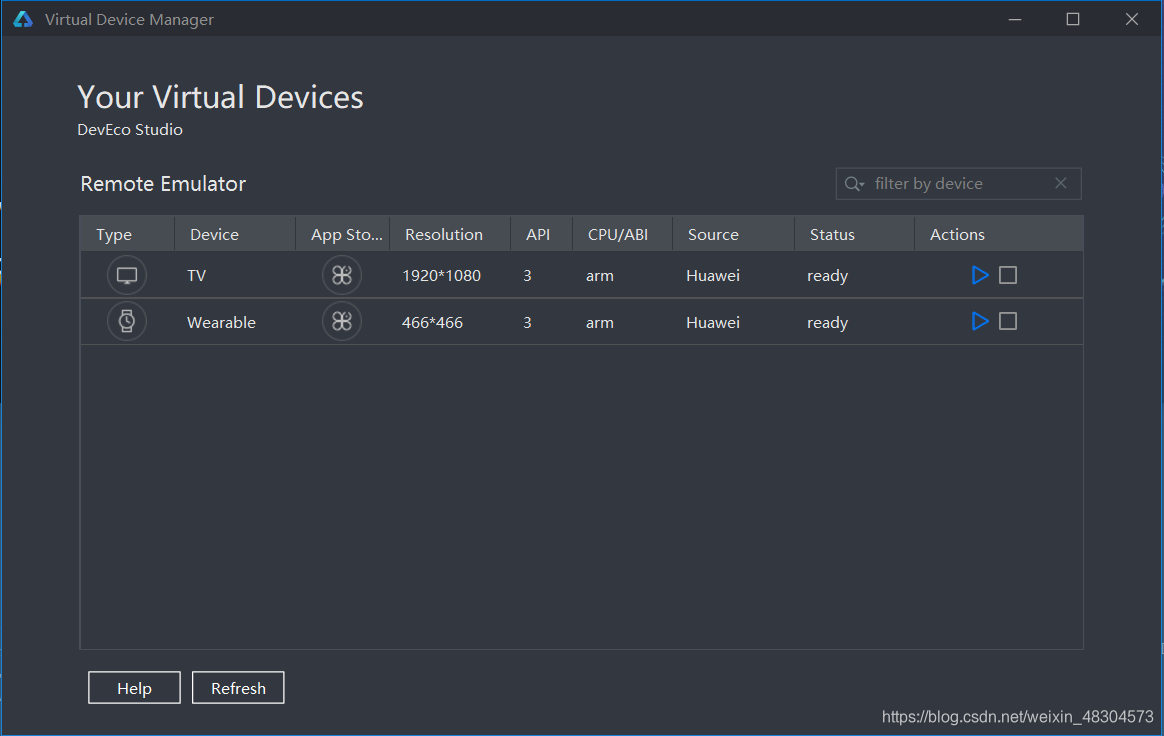The image size is (1164, 736).
Task: Click the Actions column header
Action: 999,234
